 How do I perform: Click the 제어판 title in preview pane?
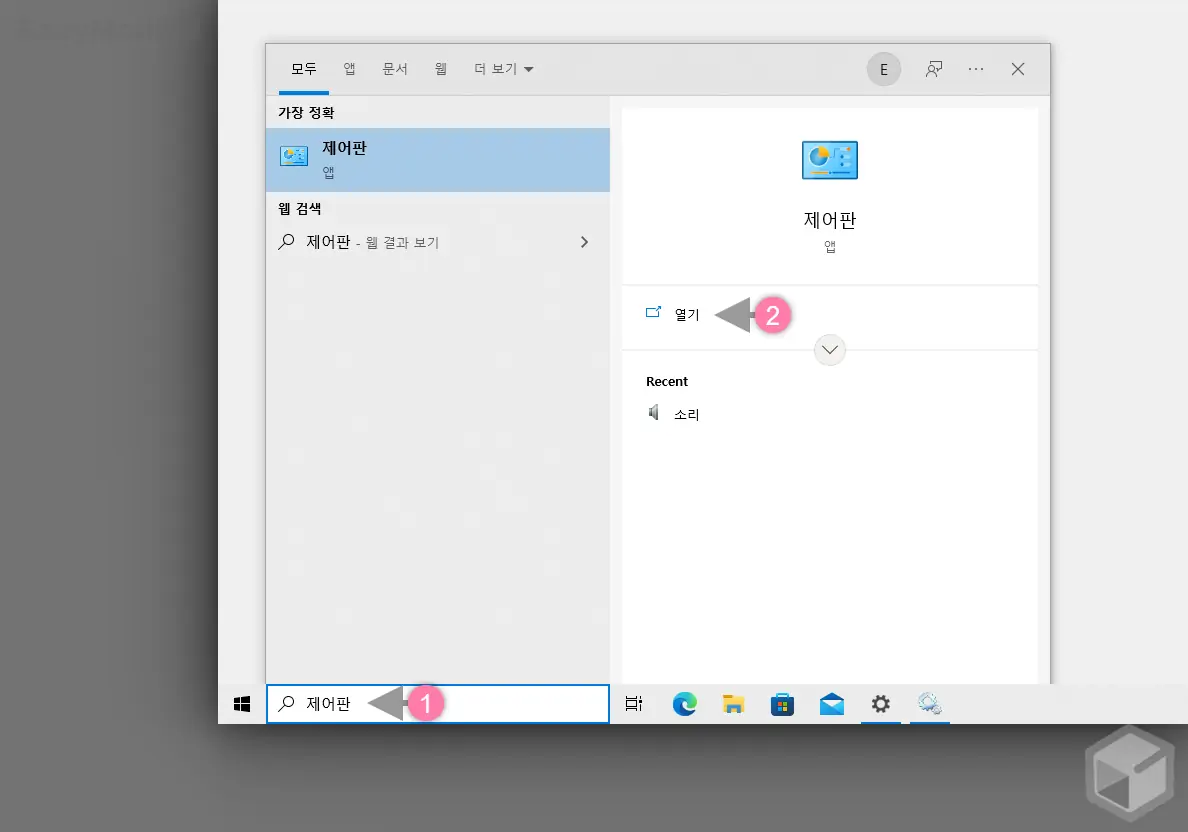pyautogui.click(x=830, y=221)
